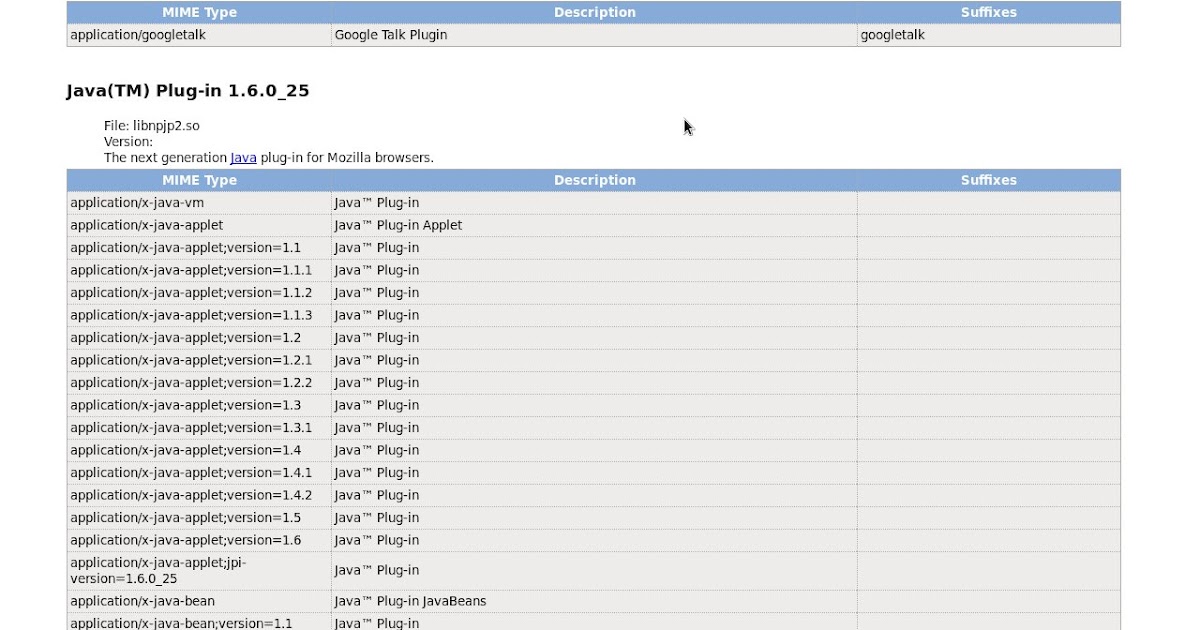Viewport: 1200px width, 630px height.
Task: Select application/x-java-applet;version=1.3 cell
Action: point(199,406)
